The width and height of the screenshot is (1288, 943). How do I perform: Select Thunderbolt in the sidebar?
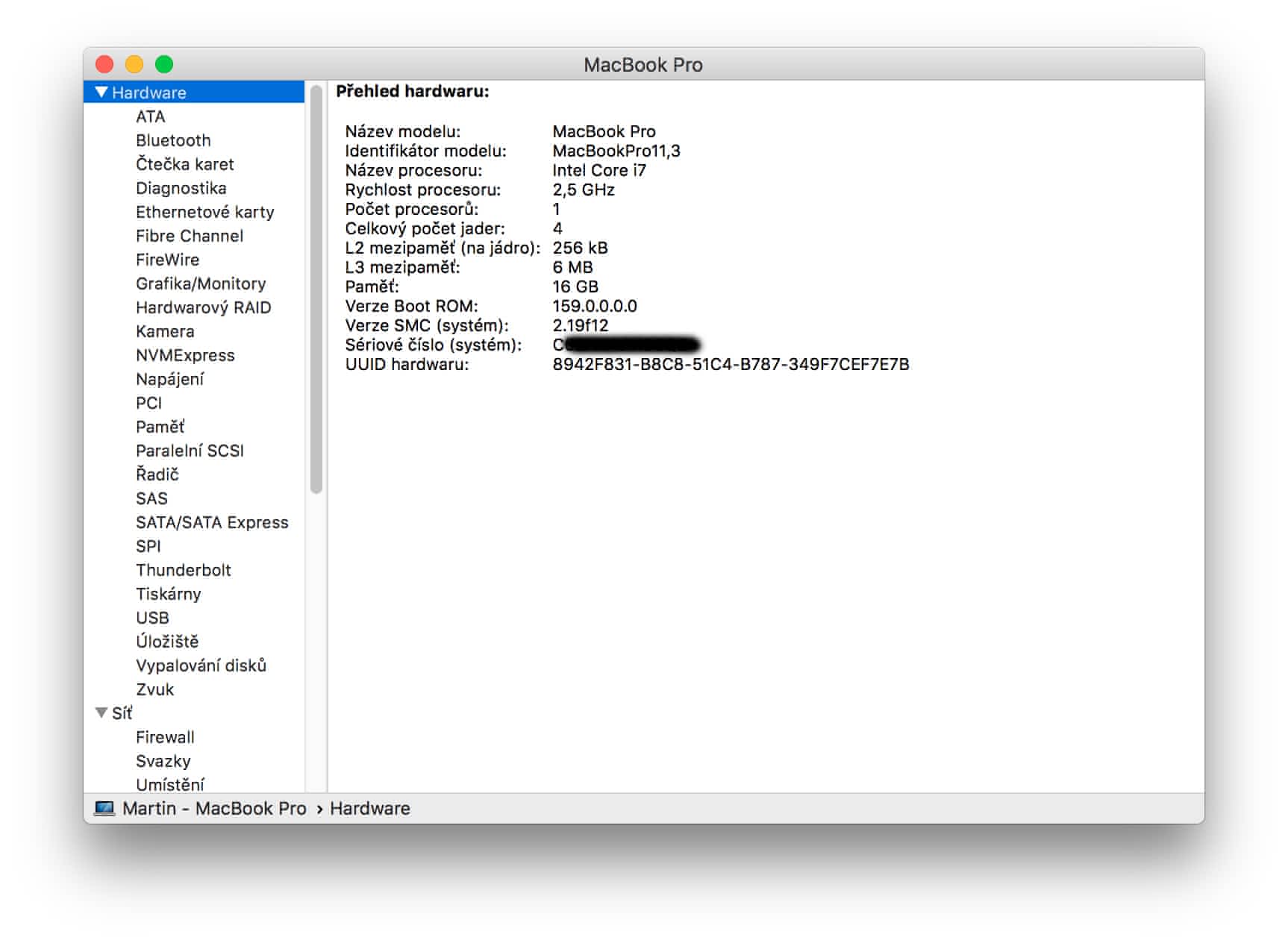click(x=184, y=570)
